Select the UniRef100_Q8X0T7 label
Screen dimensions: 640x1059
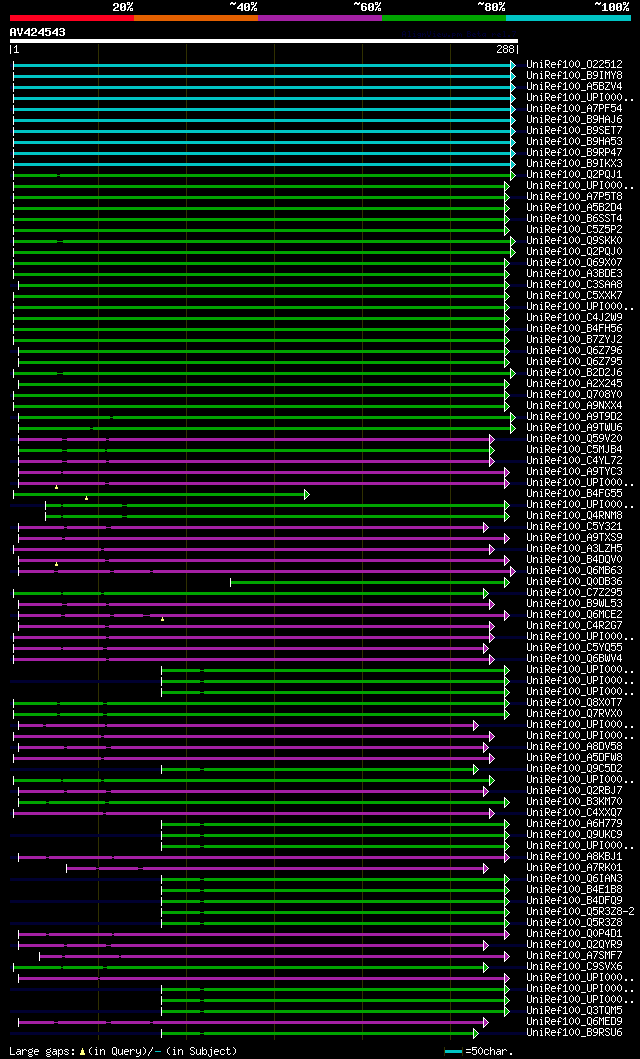point(575,702)
